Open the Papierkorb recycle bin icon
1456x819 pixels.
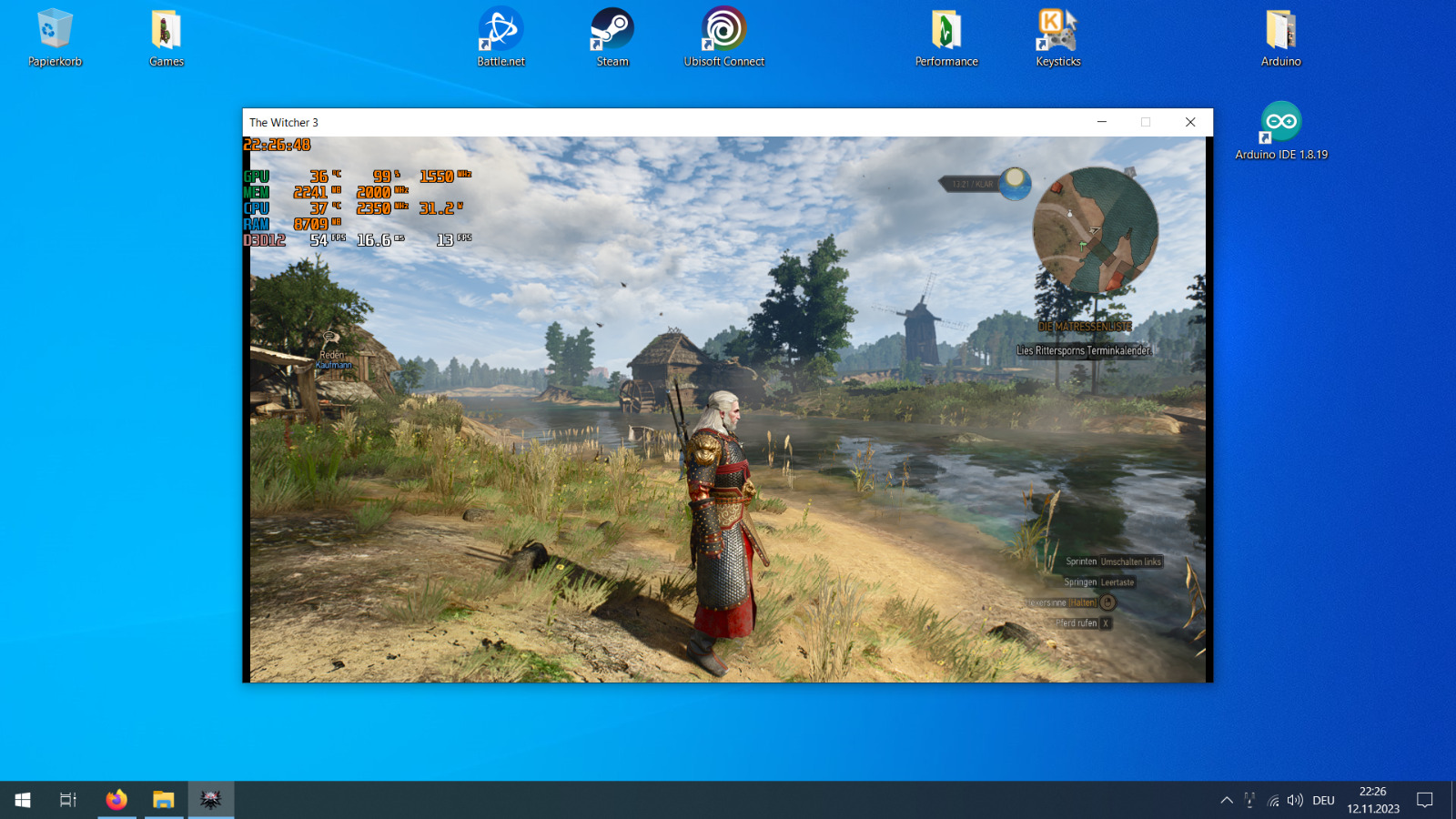55,38
